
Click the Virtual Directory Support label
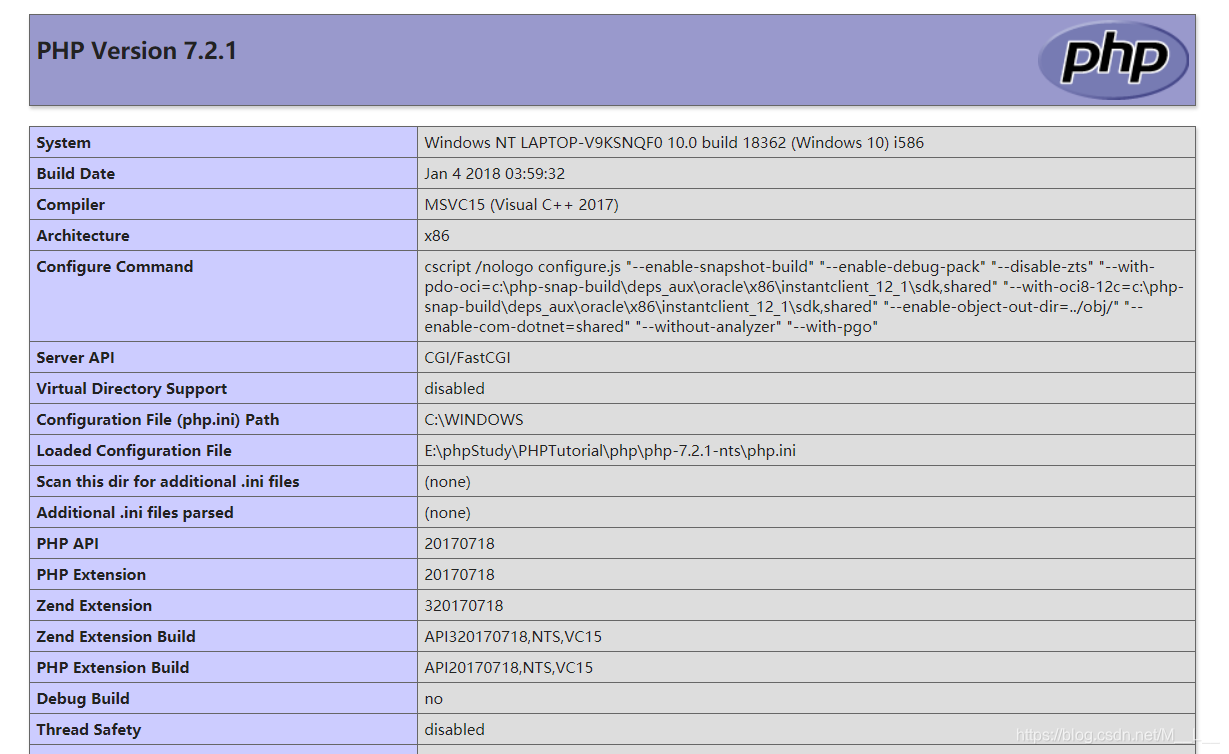[x=132, y=389]
